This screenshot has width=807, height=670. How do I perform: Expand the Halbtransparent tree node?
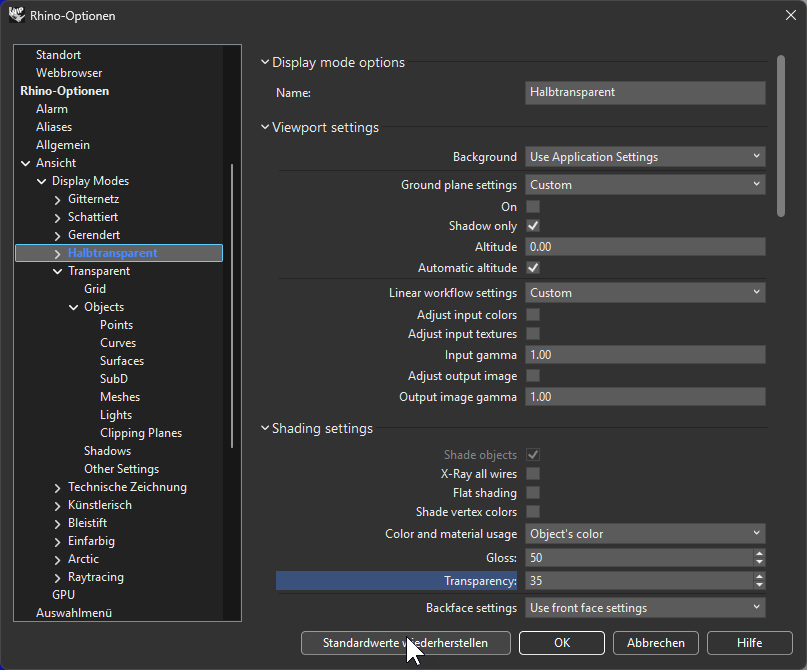coord(58,254)
